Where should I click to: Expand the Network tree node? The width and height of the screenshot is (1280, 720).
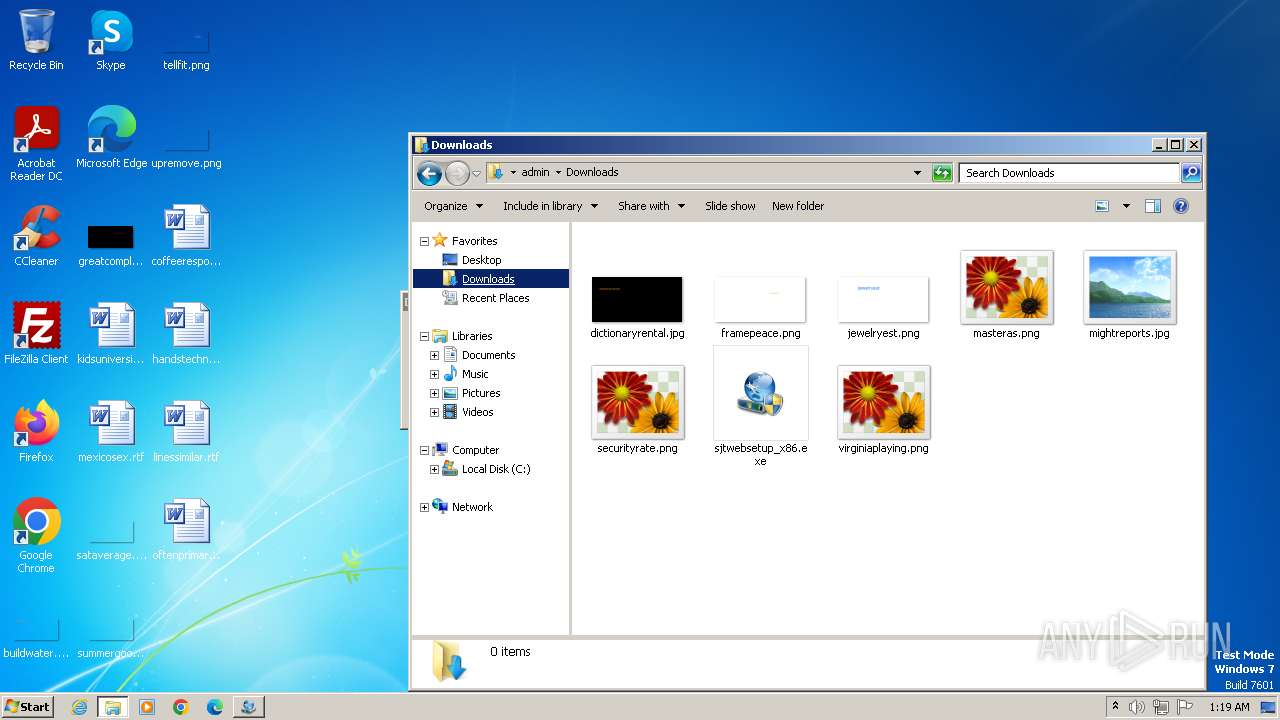(x=424, y=507)
